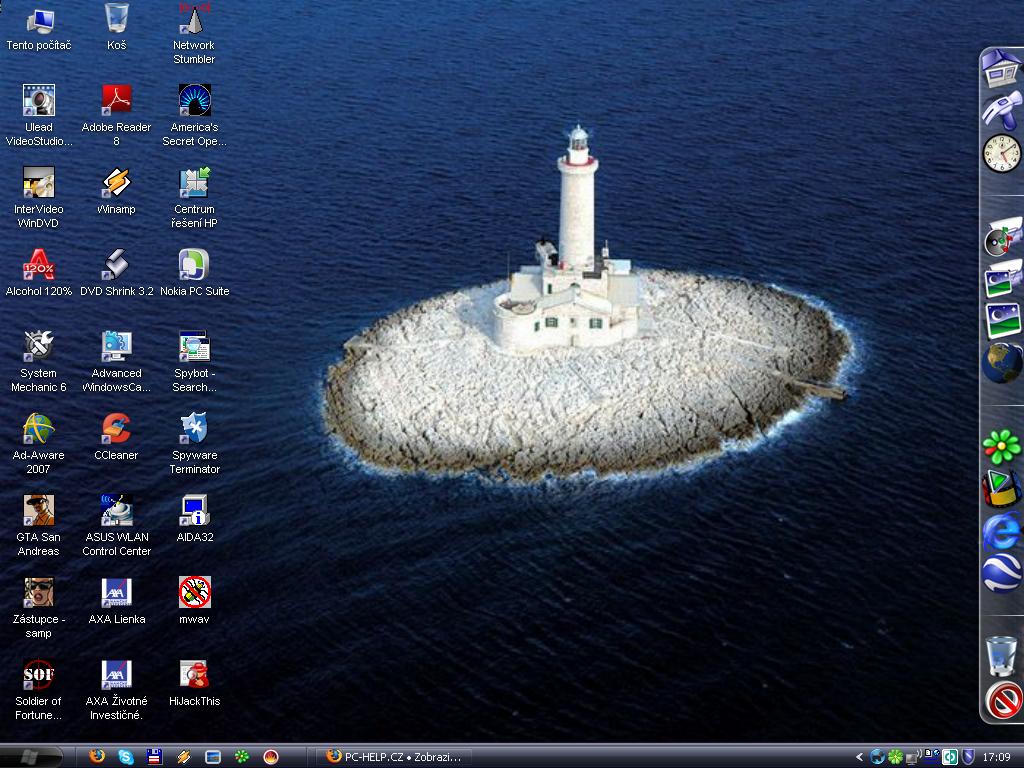Open Internet Explorer from the side dock
The height and width of the screenshot is (768, 1024).
(x=1001, y=531)
